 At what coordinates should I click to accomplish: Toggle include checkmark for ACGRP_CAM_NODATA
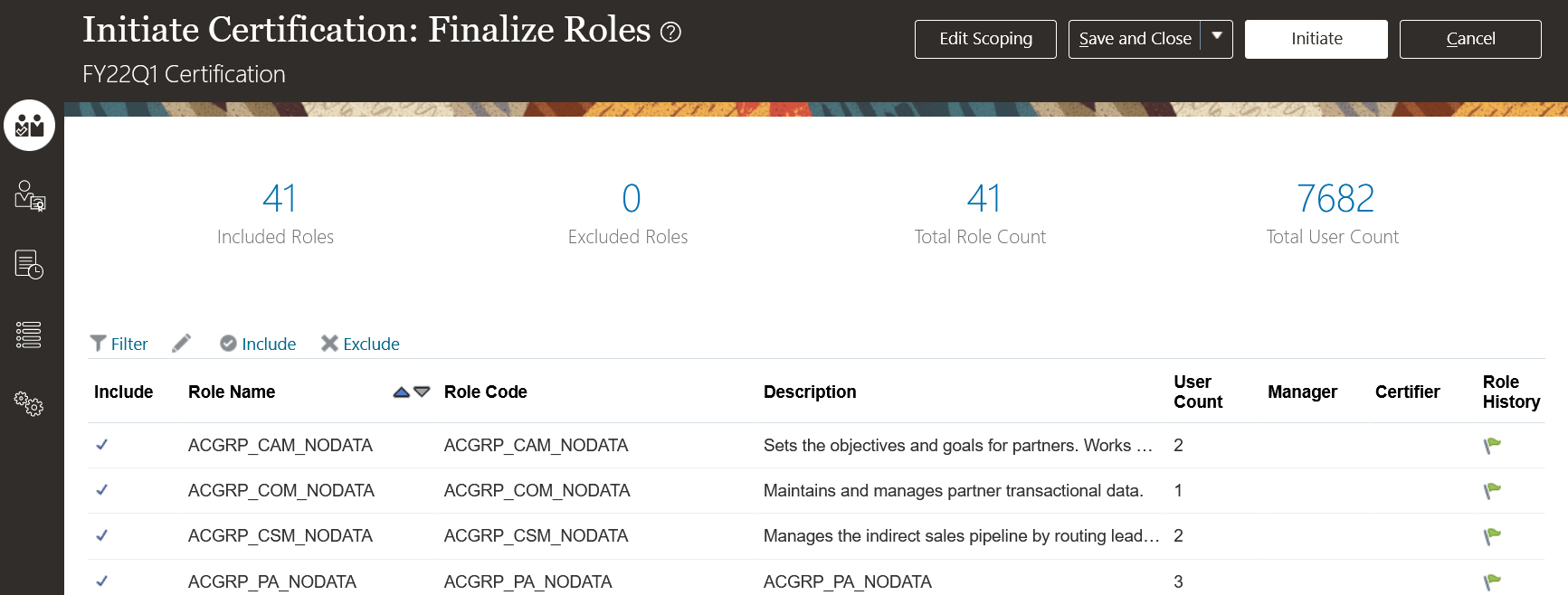coord(102,445)
